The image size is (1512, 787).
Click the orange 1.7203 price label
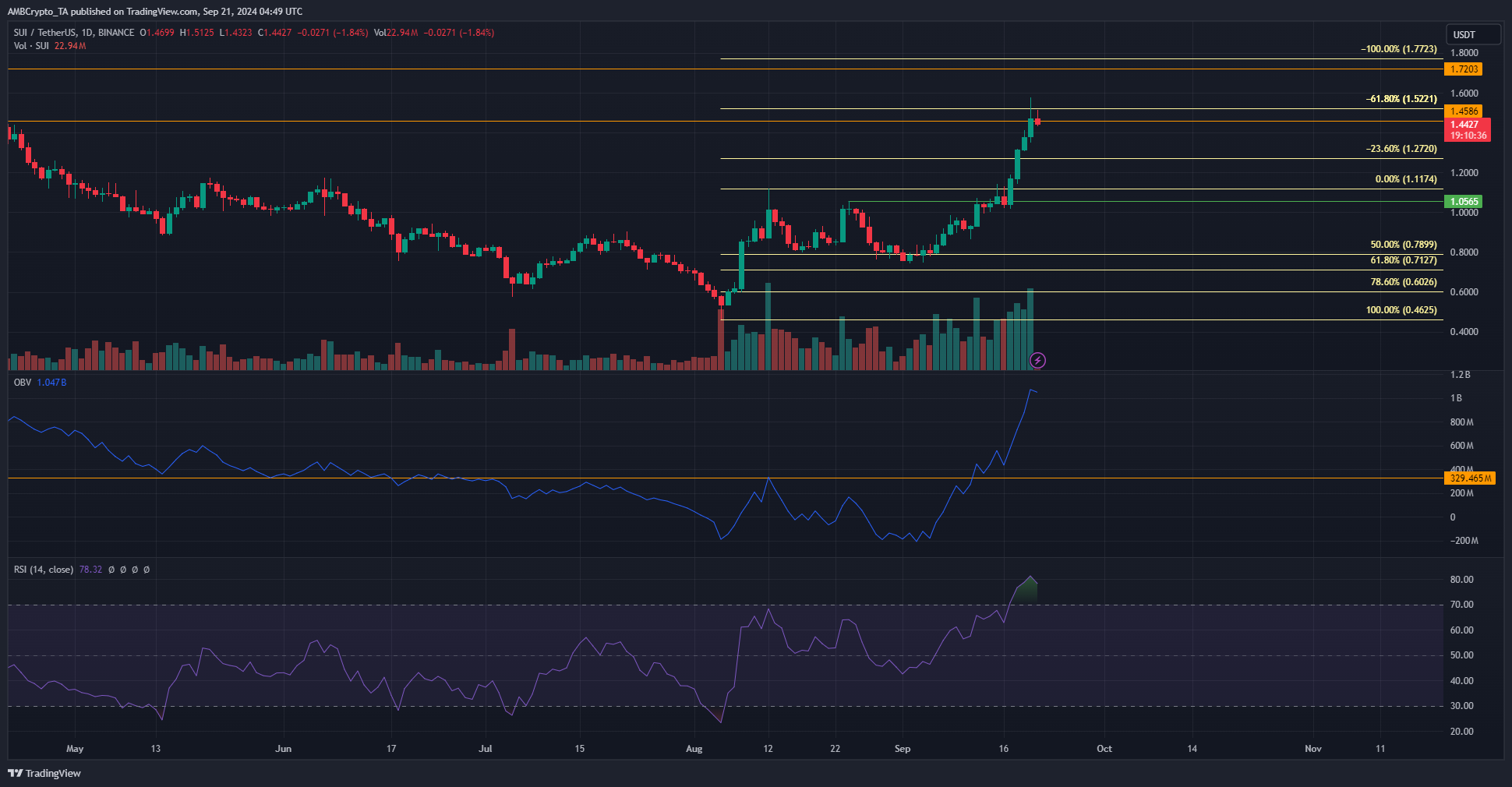point(1463,69)
